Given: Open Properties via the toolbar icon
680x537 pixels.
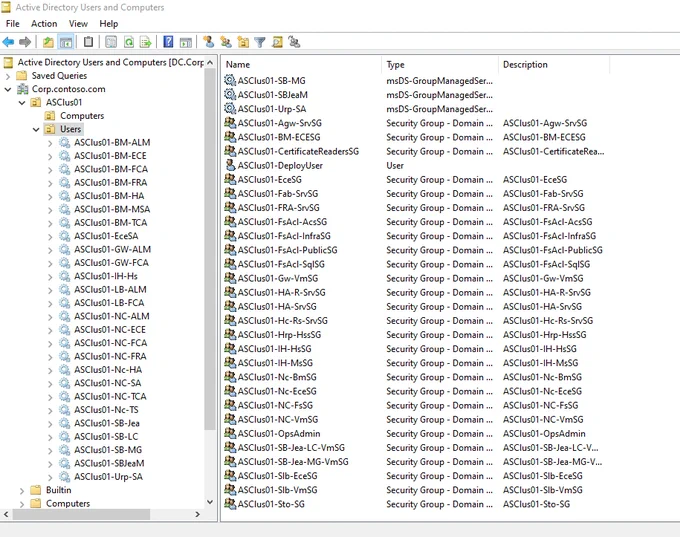Looking at the screenshot, I should pos(111,42).
